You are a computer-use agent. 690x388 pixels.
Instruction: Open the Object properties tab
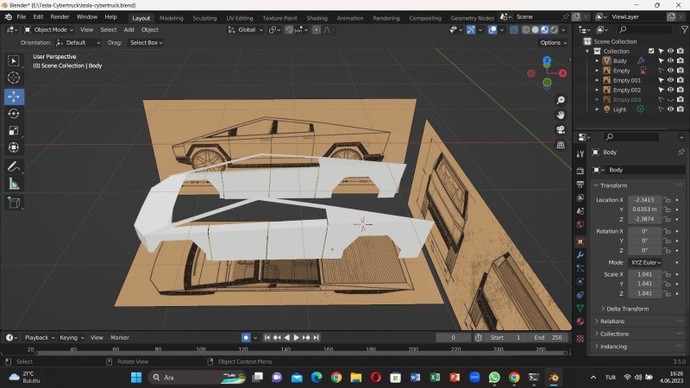pos(580,242)
